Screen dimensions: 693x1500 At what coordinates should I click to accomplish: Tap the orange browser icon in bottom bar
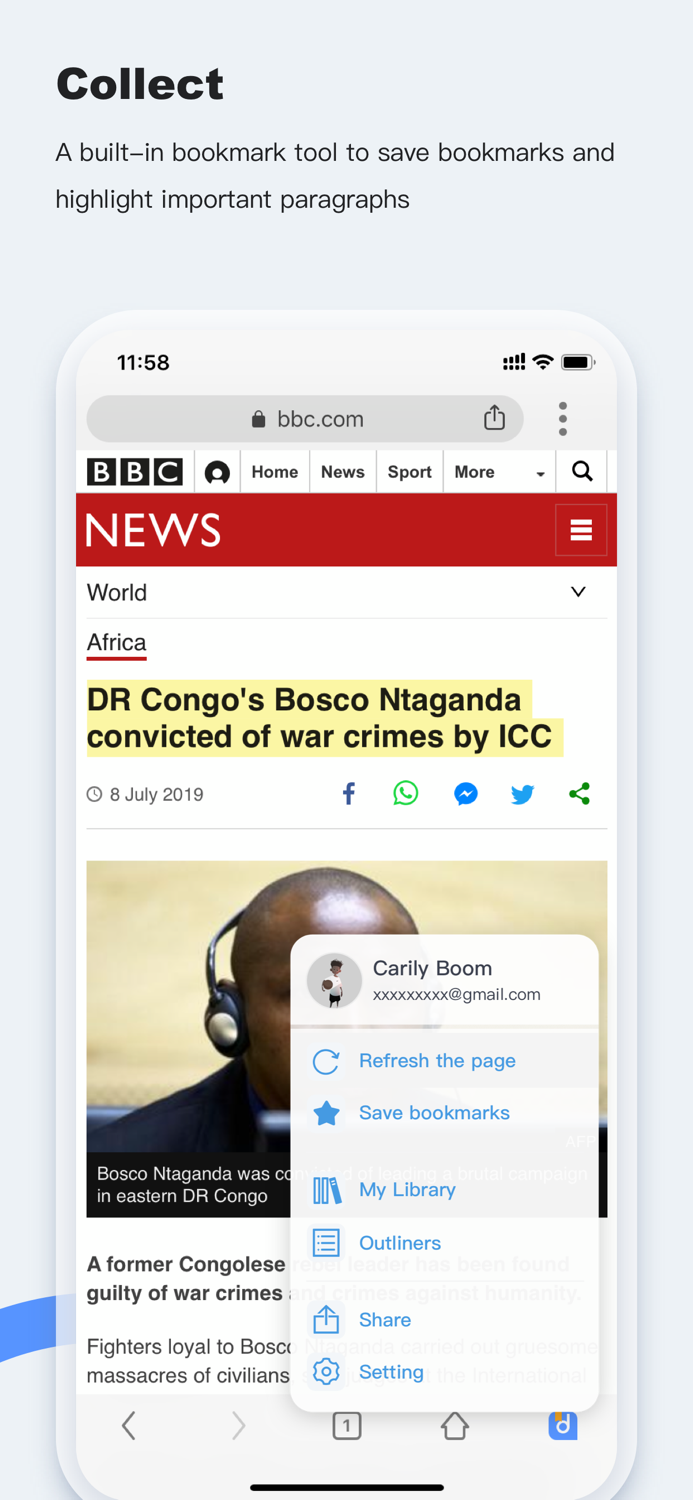point(563,1425)
